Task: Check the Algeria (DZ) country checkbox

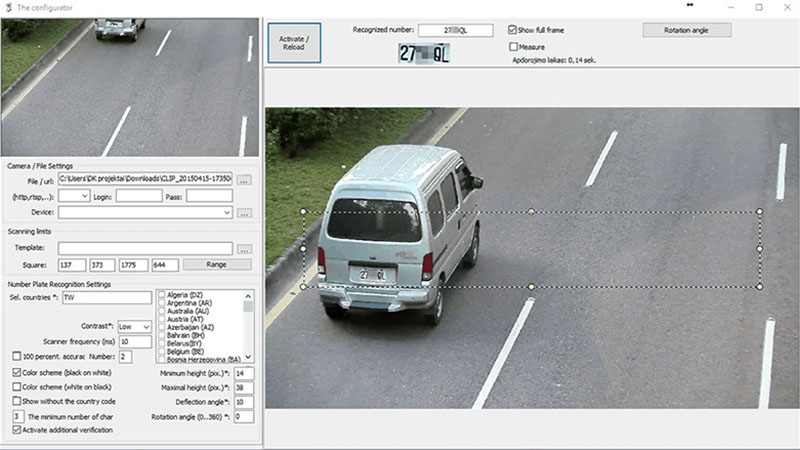Action: coord(163,296)
